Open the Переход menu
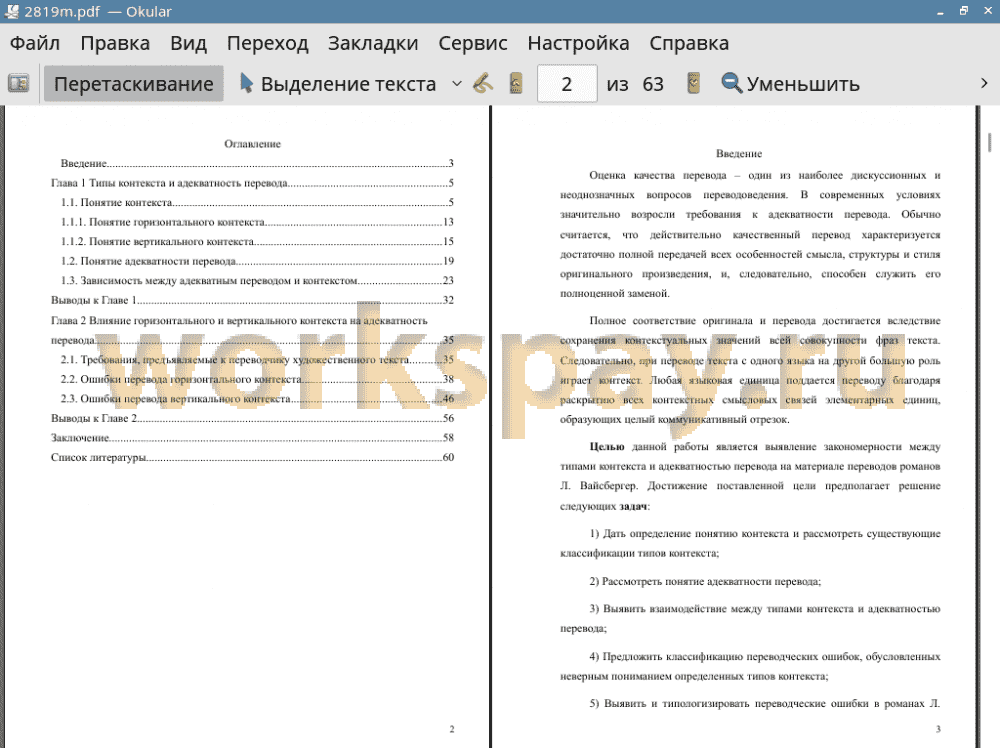 267,43
